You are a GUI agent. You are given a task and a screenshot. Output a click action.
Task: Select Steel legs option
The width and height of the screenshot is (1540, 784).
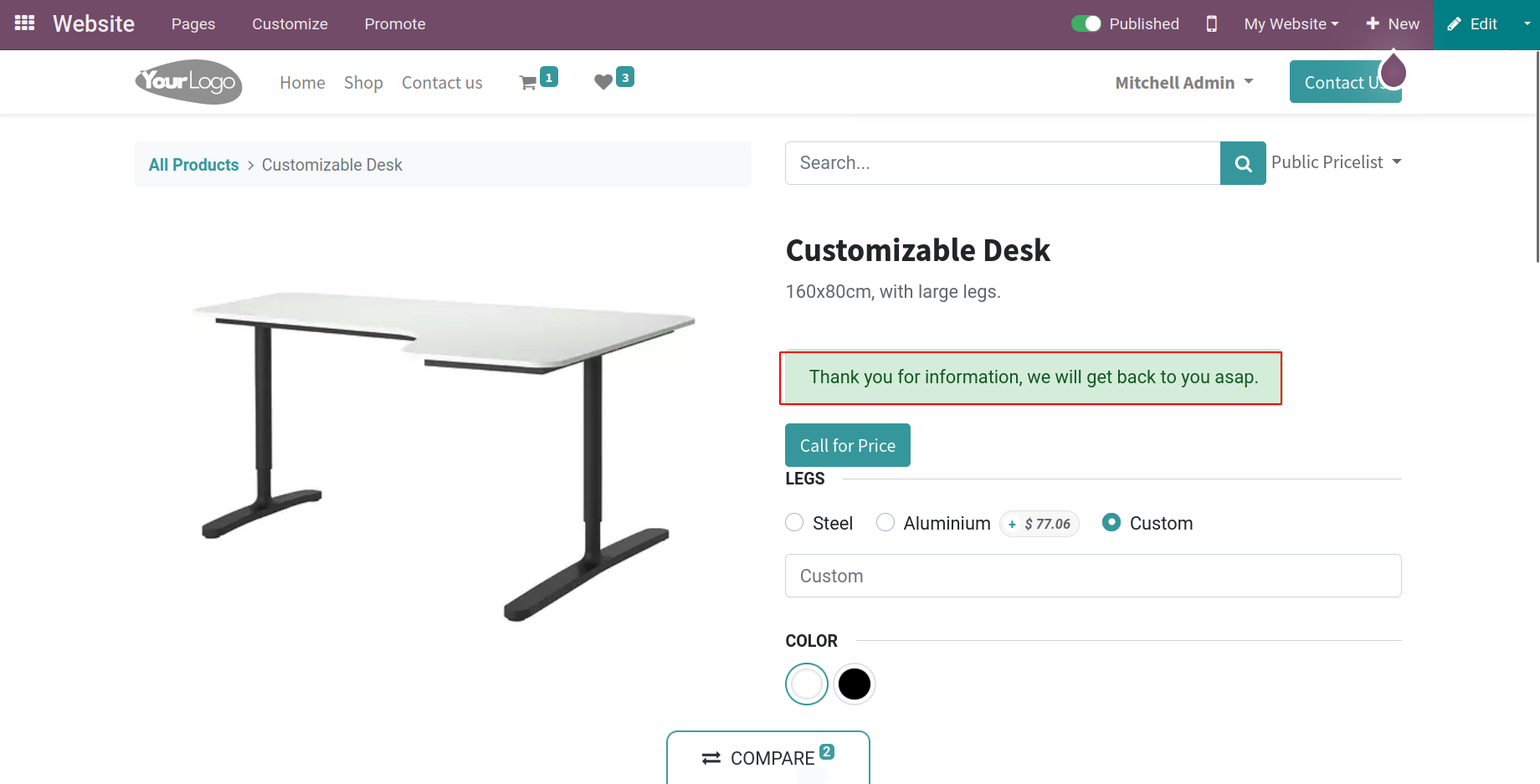(794, 523)
